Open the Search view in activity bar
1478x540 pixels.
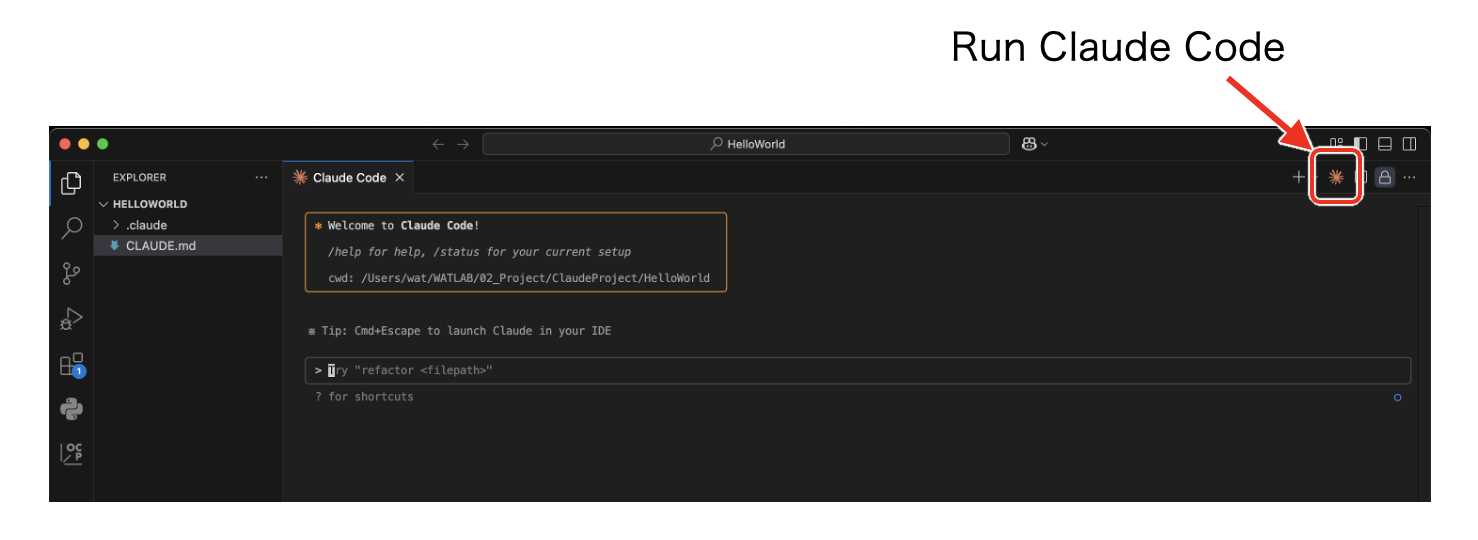(71, 228)
